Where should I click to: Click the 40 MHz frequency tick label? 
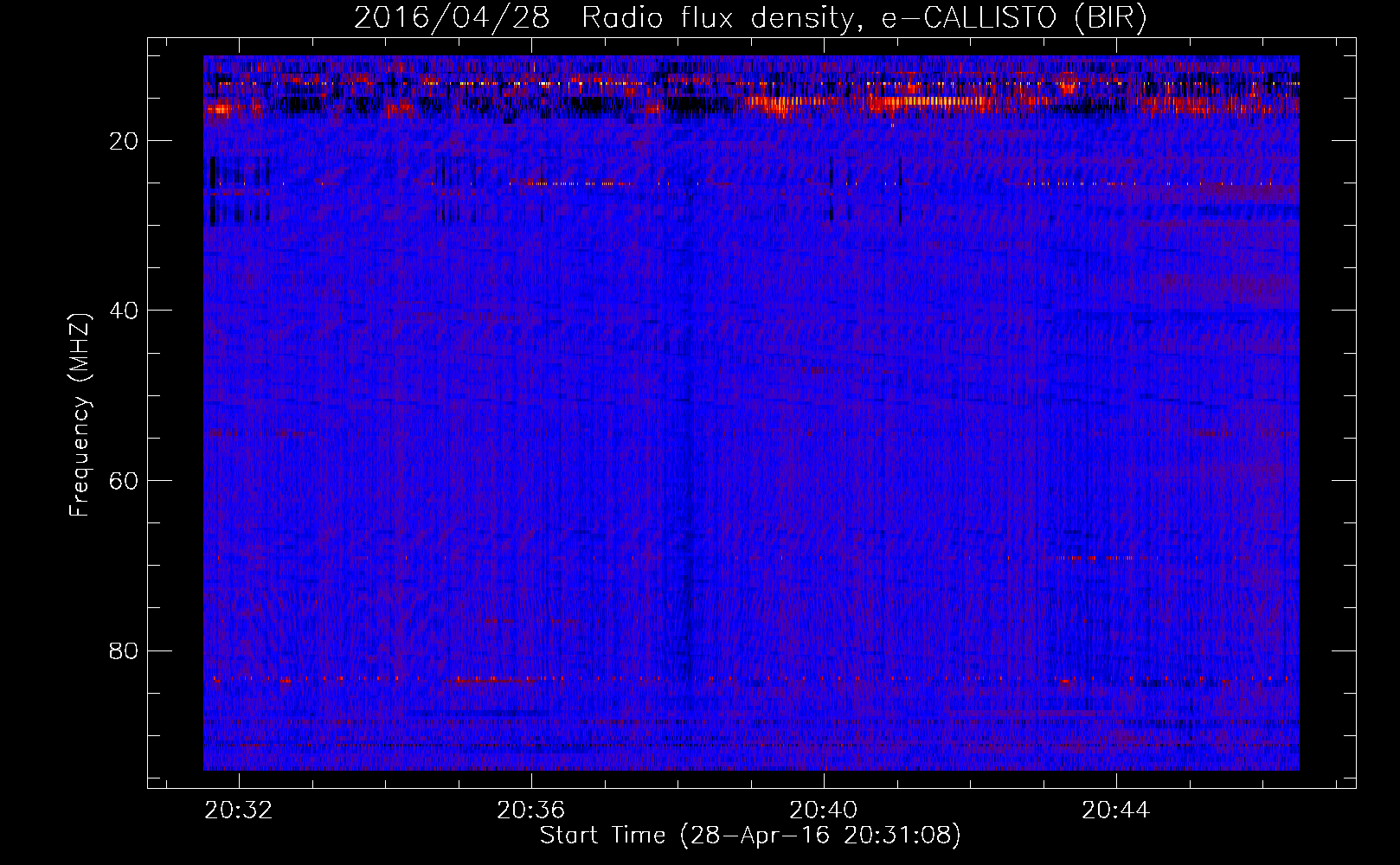pos(125,311)
